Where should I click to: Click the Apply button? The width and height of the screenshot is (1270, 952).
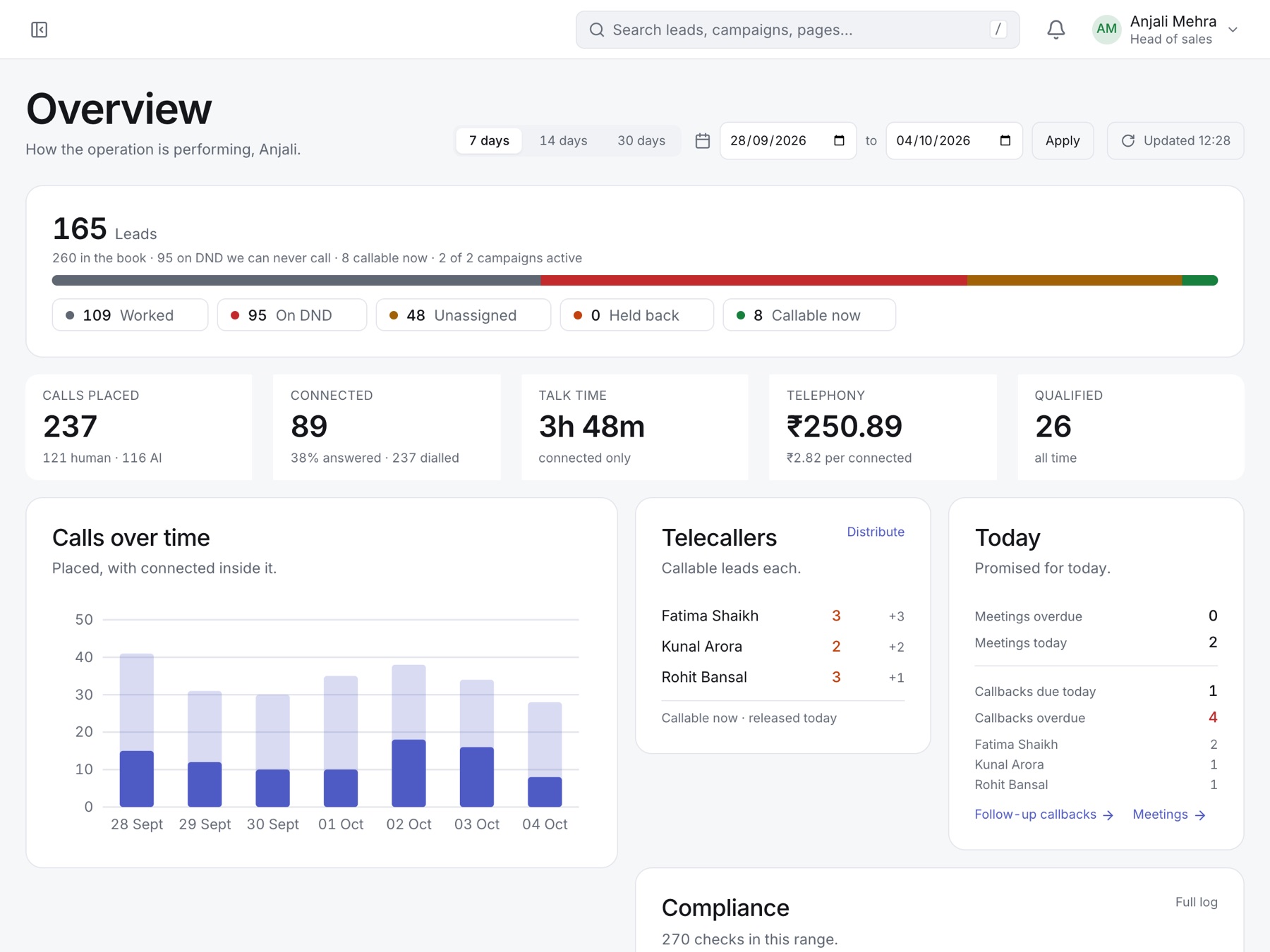pos(1062,140)
